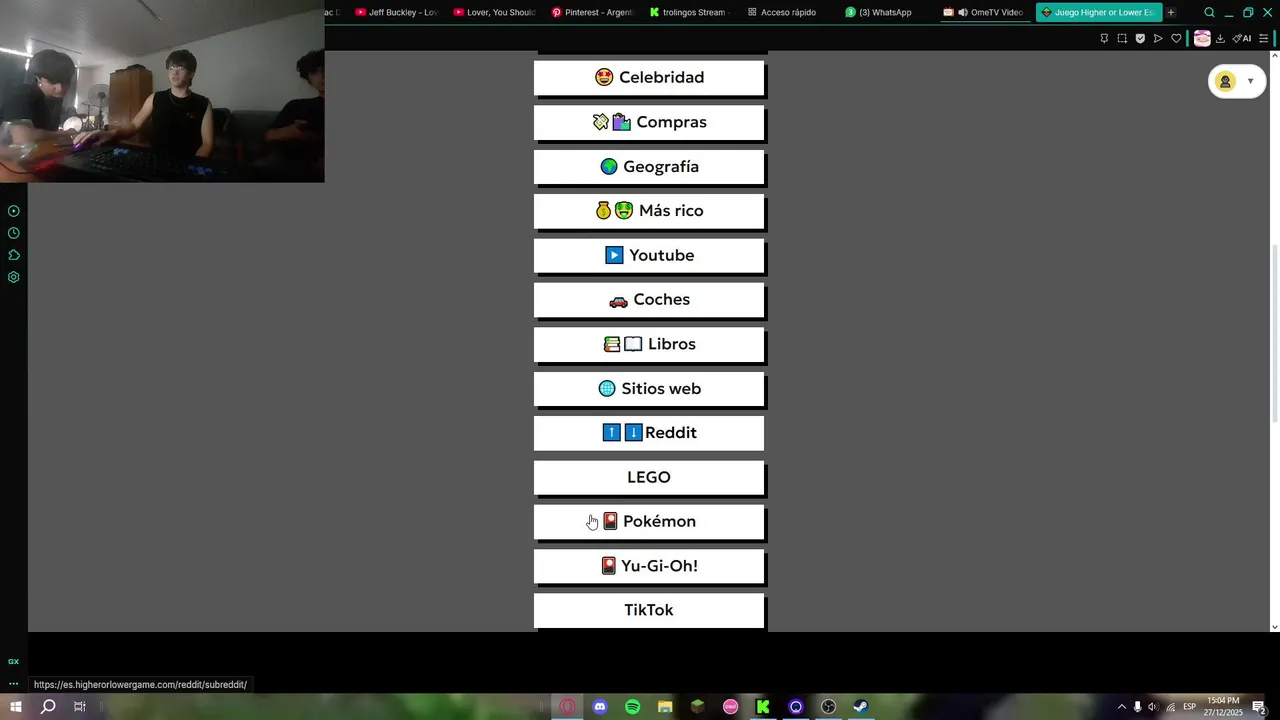The image size is (1280, 720).
Task: Pick the Más rico category
Action: [649, 211]
